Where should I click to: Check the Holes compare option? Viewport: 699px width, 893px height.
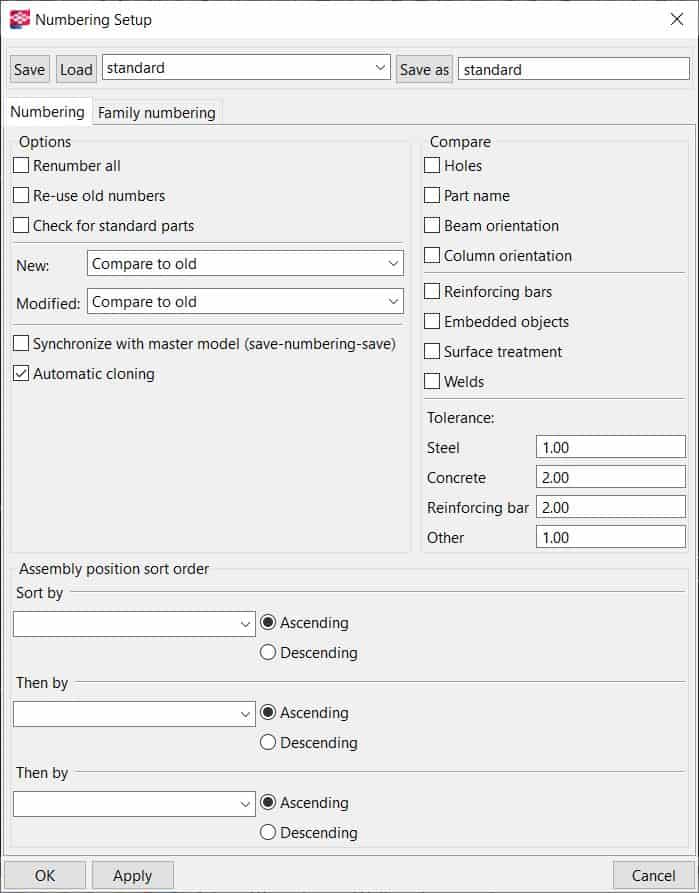[432, 166]
